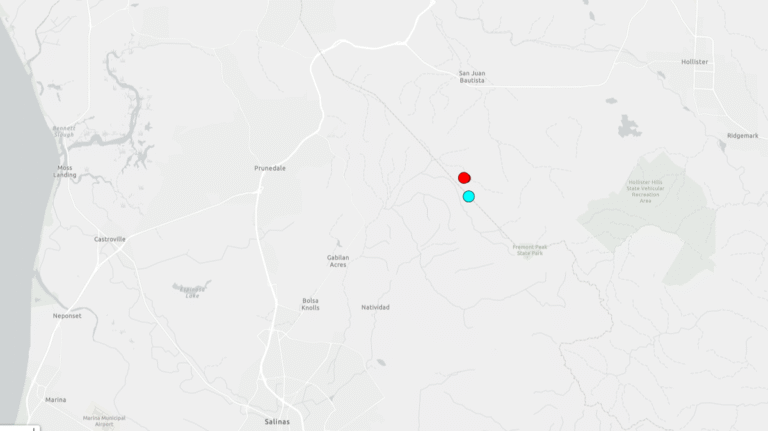Screen dimensions: 768x431
Task: Click the large lake west of Ridgemark
Action: point(629,126)
